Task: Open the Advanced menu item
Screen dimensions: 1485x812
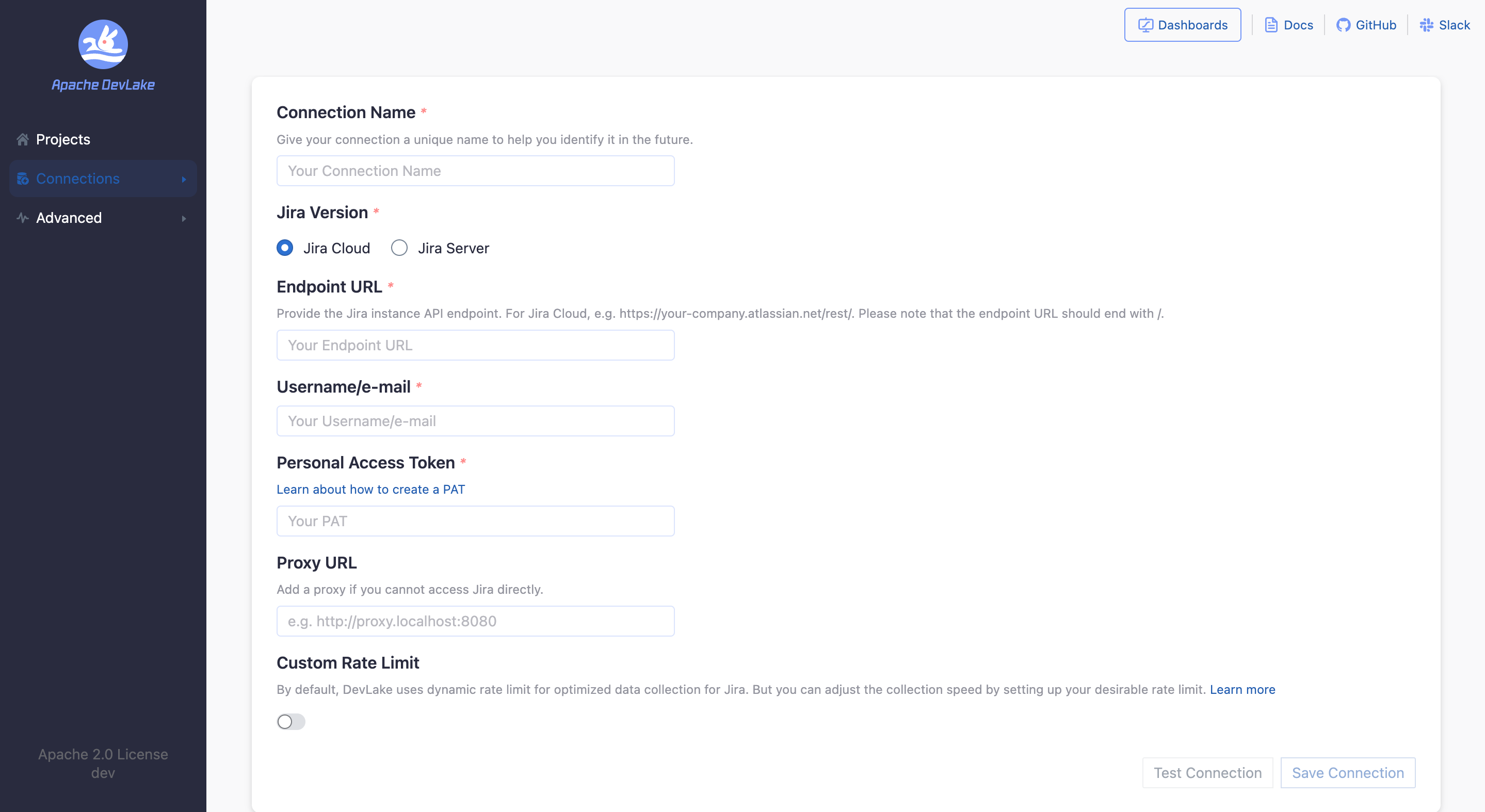Action: coord(69,218)
